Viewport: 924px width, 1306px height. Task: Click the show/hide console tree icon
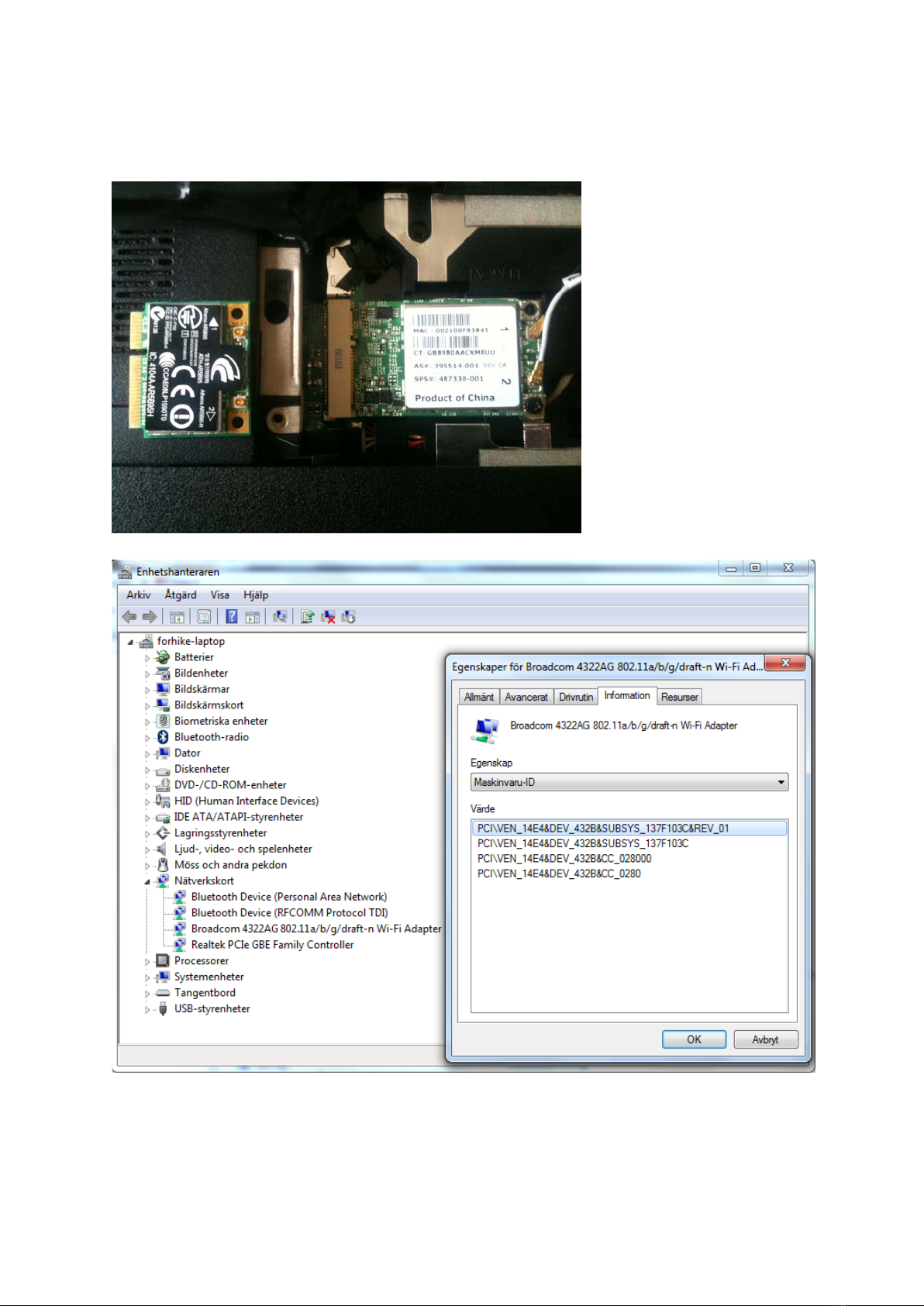point(177,617)
